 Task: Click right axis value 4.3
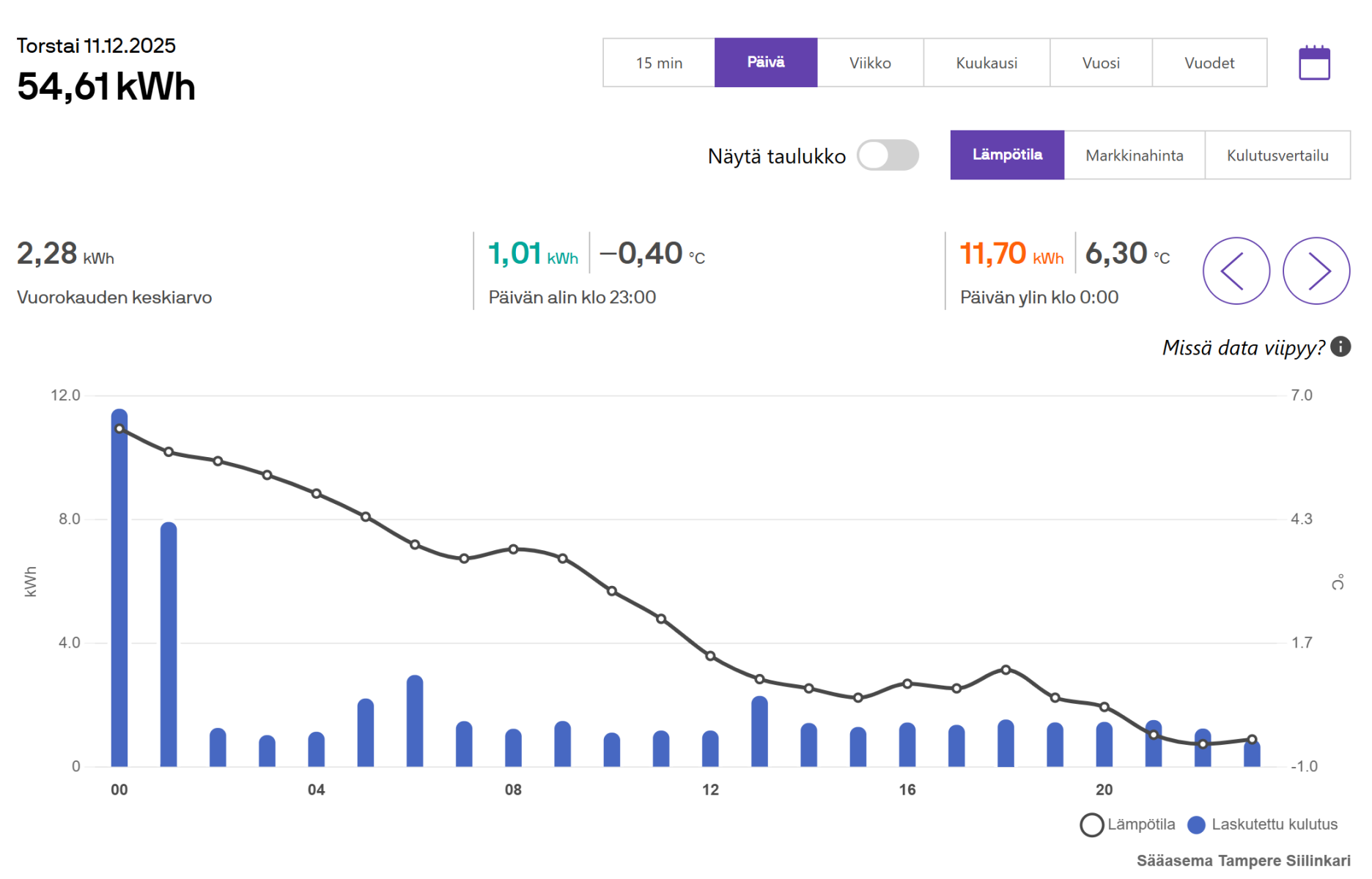(x=1302, y=519)
